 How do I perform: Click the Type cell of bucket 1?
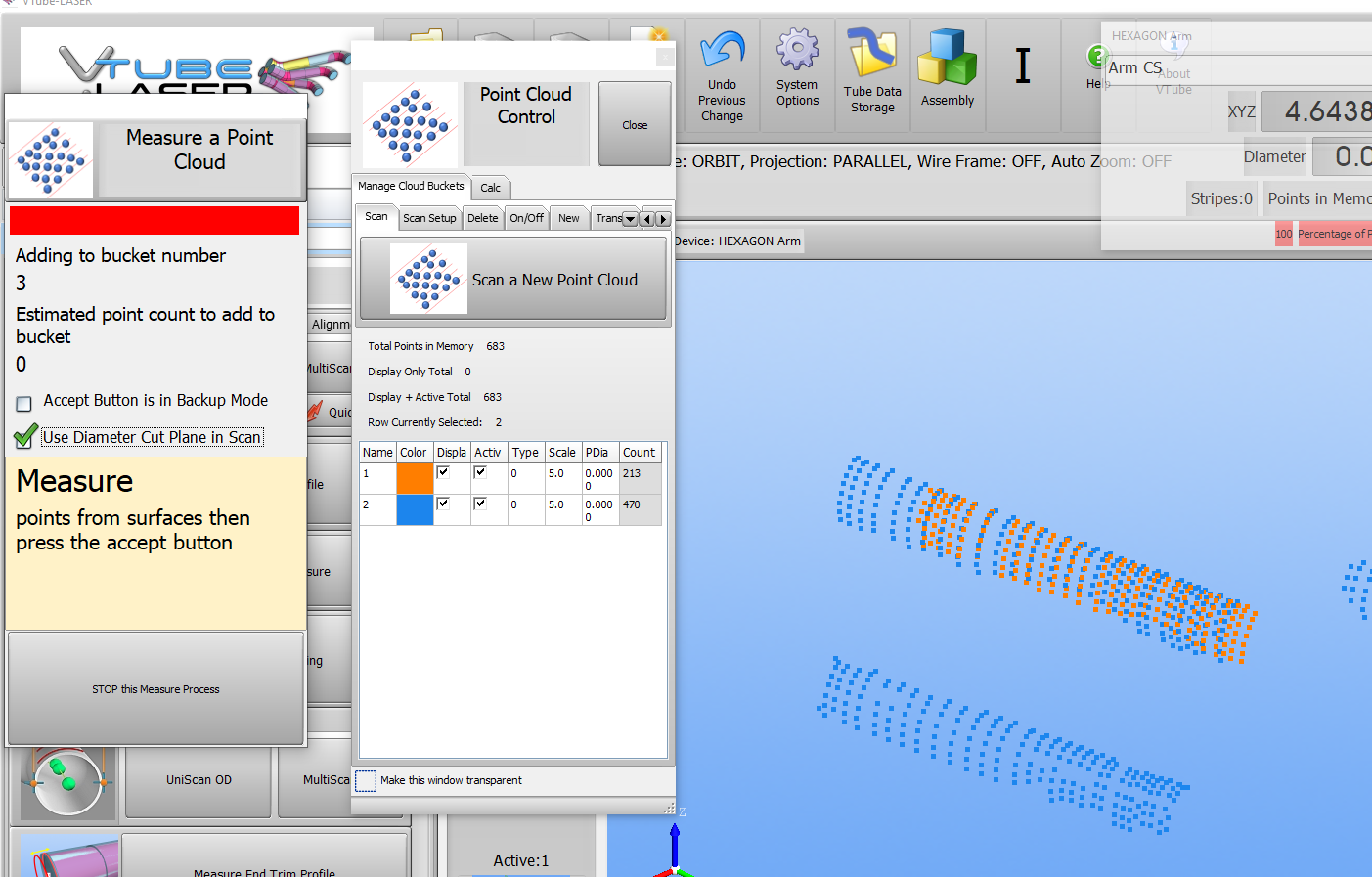coord(526,478)
